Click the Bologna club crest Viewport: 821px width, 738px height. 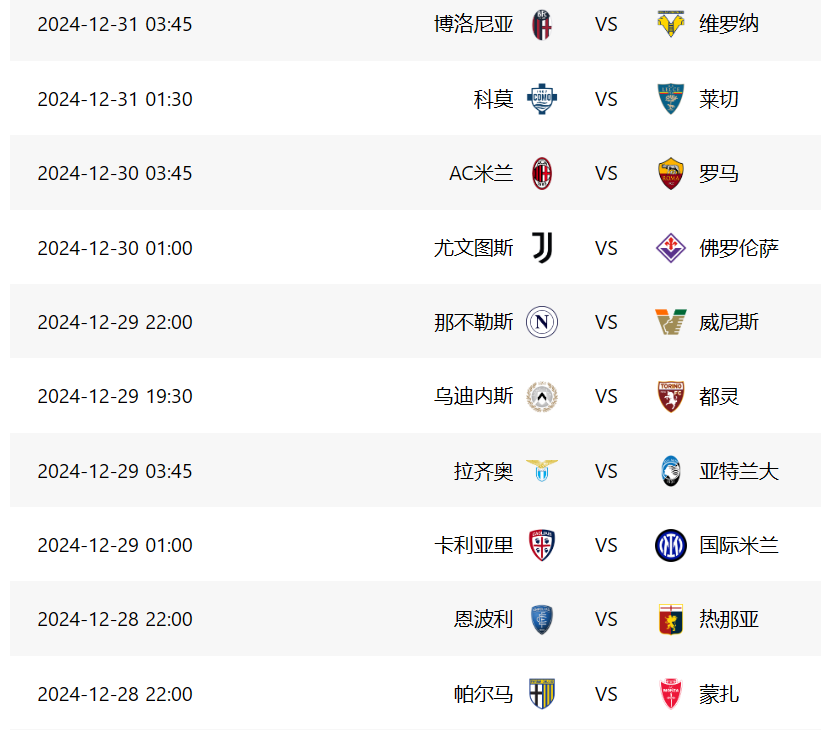click(541, 25)
